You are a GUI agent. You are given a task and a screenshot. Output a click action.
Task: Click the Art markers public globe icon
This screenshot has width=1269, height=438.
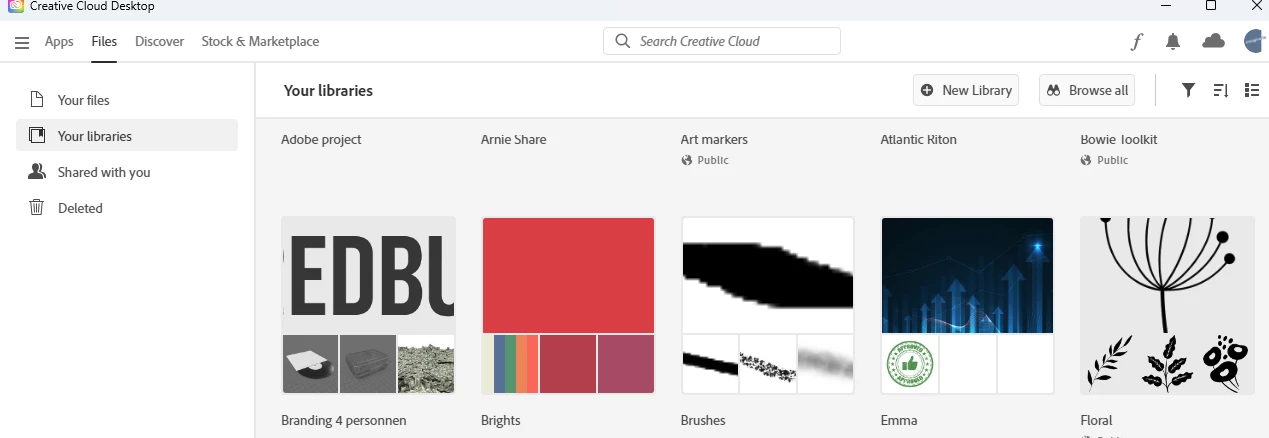tap(687, 160)
